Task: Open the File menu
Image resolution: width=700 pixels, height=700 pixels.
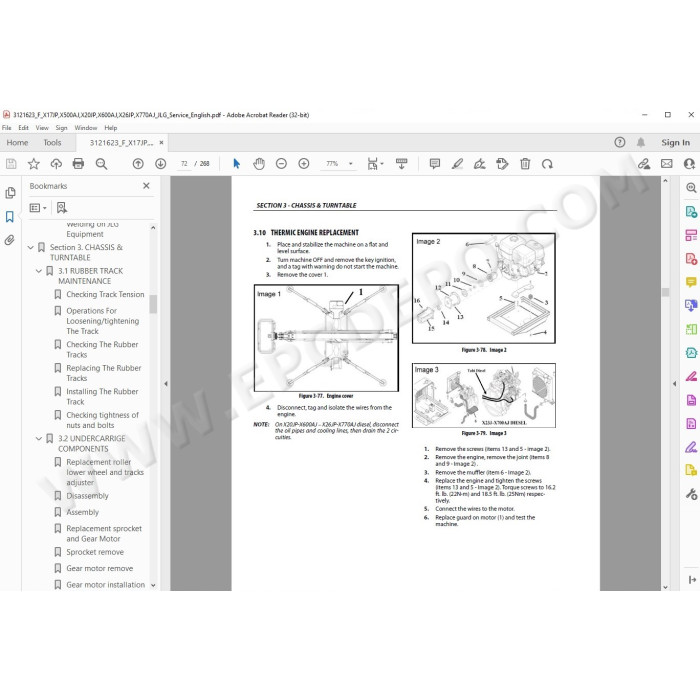Action: coord(7,128)
